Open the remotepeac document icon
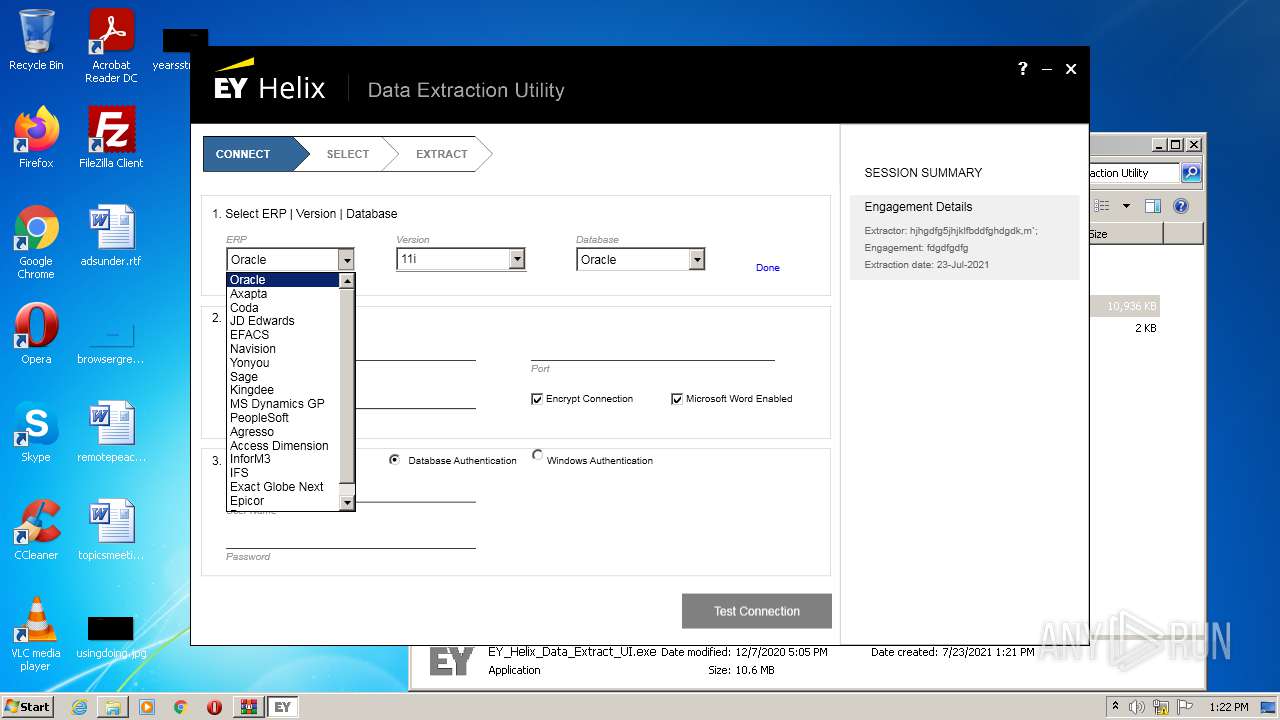The width and height of the screenshot is (1280, 720). coord(111,432)
